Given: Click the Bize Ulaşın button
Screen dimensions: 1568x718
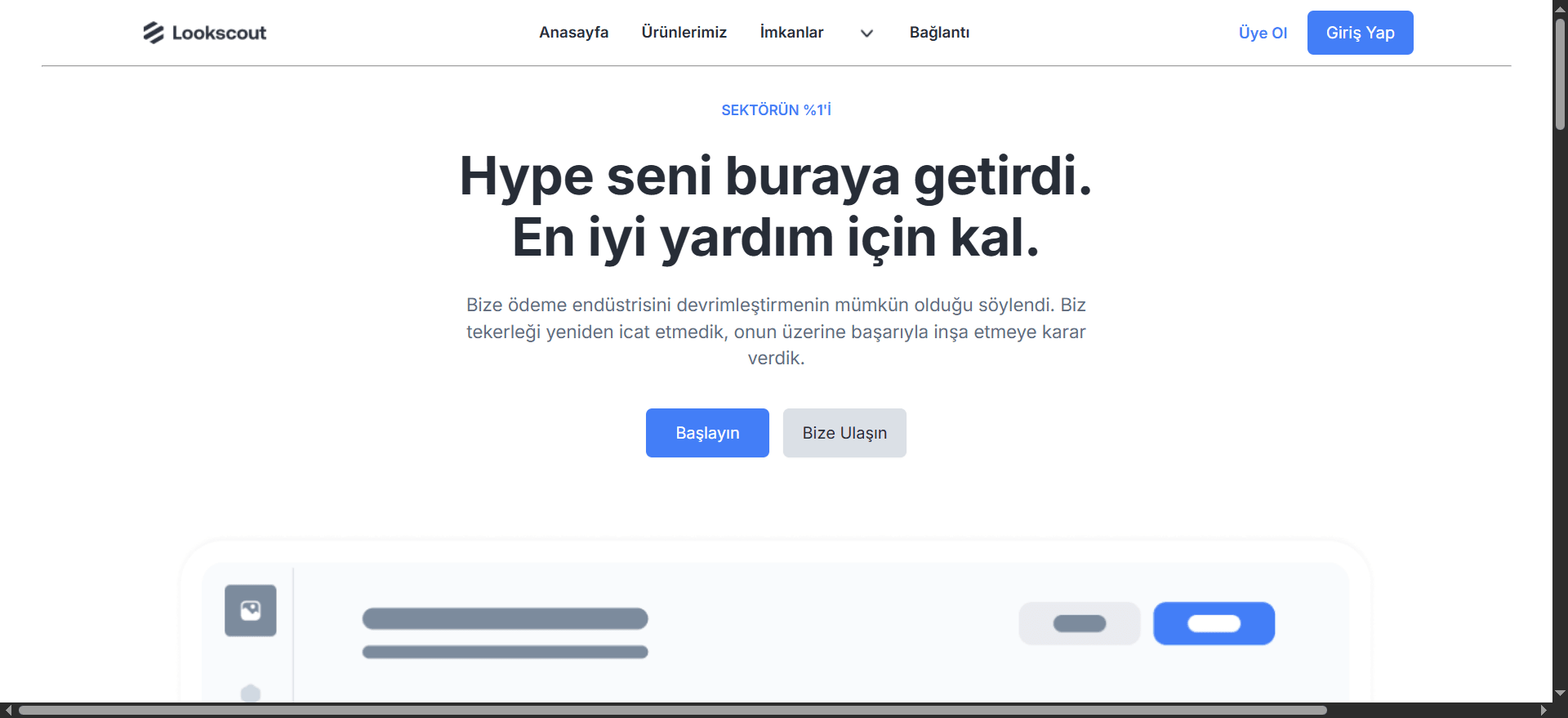Looking at the screenshot, I should (844, 433).
